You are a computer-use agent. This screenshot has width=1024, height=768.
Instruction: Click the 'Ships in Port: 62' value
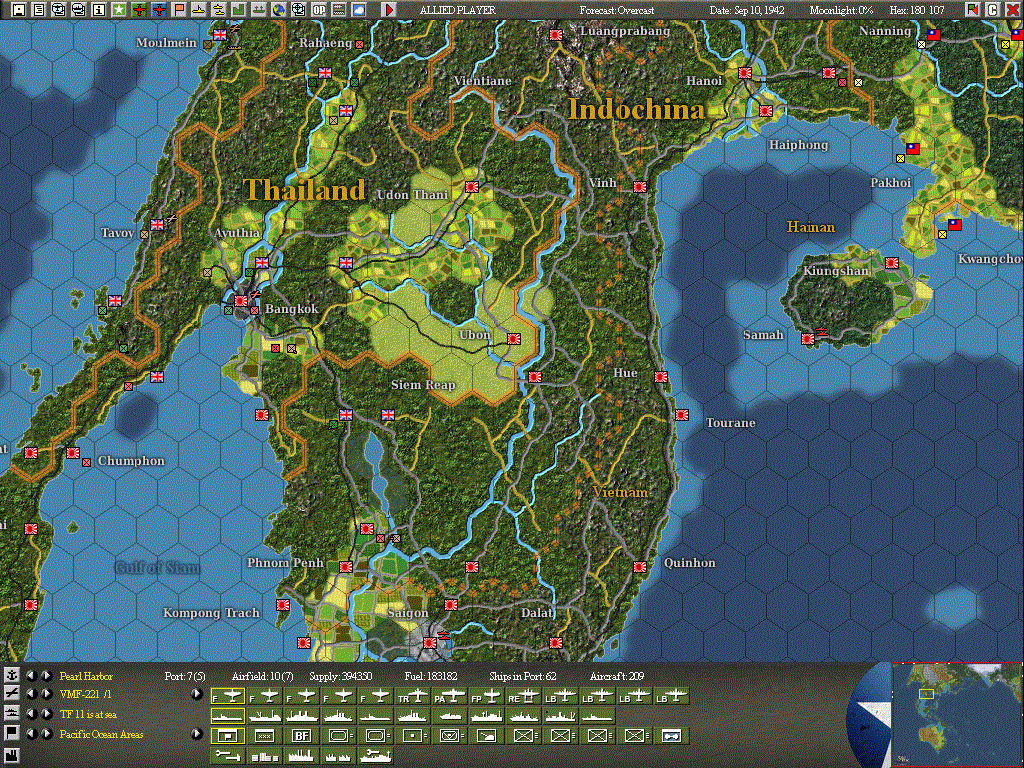tap(522, 676)
